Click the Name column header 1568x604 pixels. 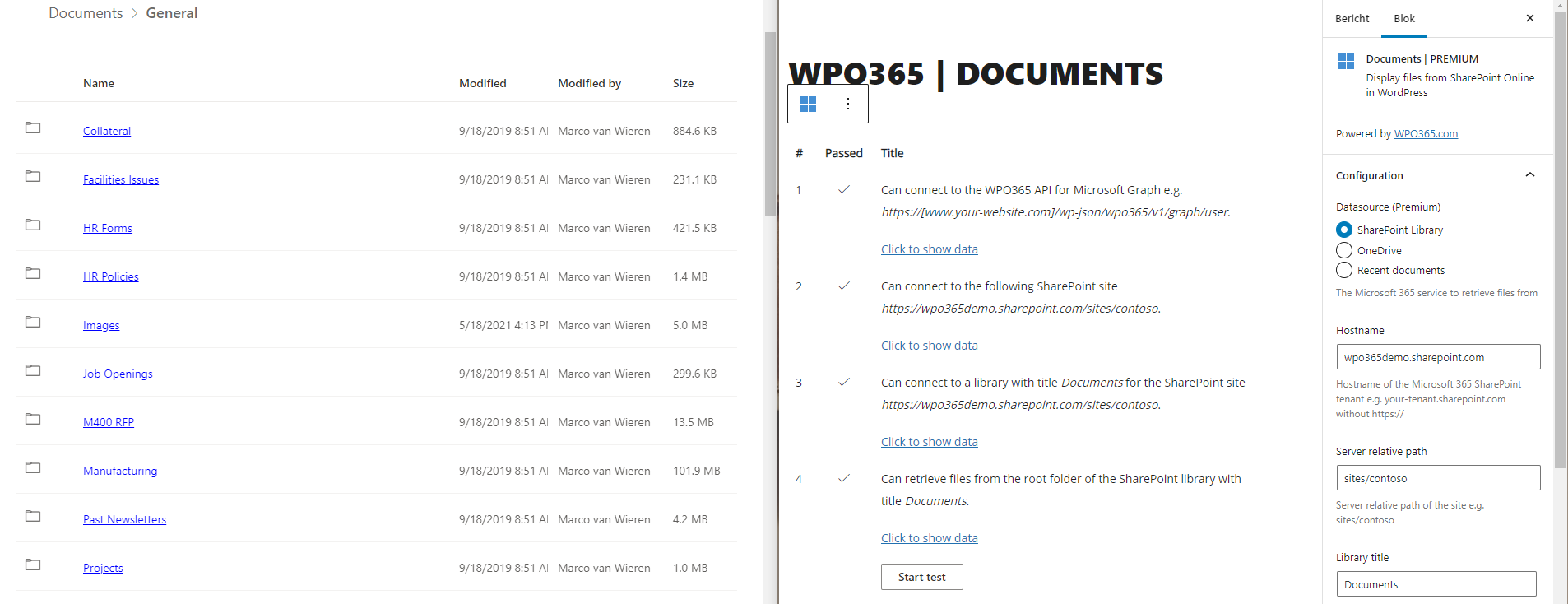(99, 83)
